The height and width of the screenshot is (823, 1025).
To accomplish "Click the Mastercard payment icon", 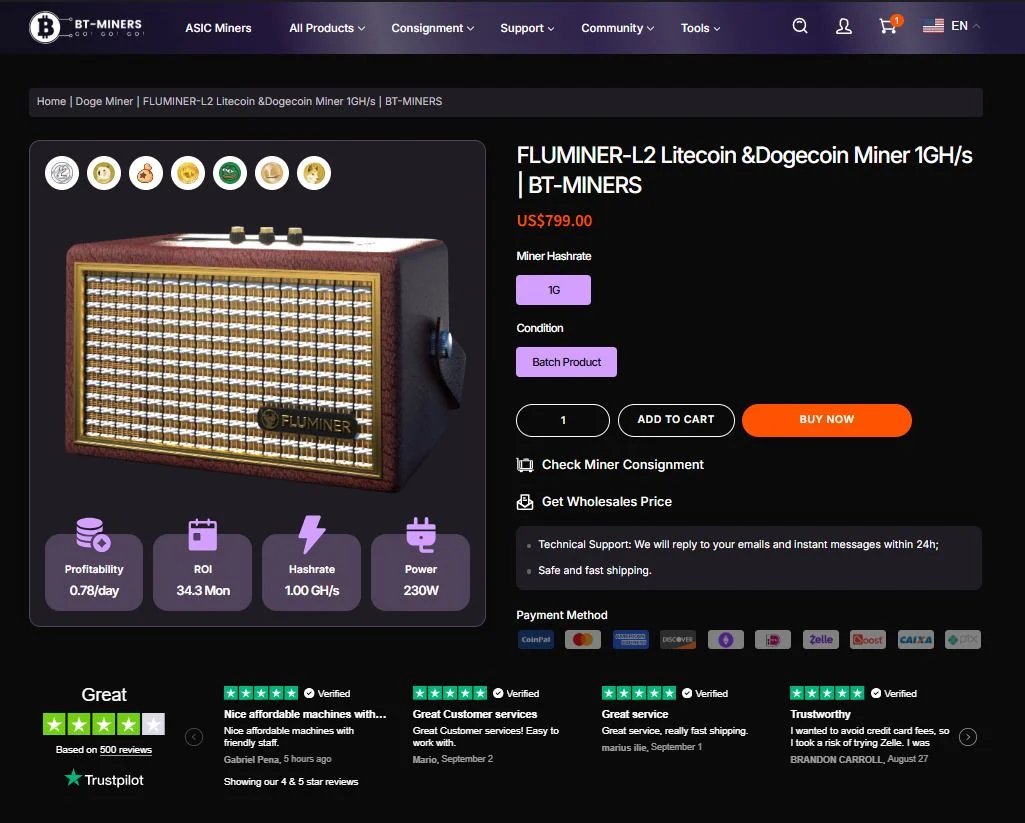I will click(583, 639).
